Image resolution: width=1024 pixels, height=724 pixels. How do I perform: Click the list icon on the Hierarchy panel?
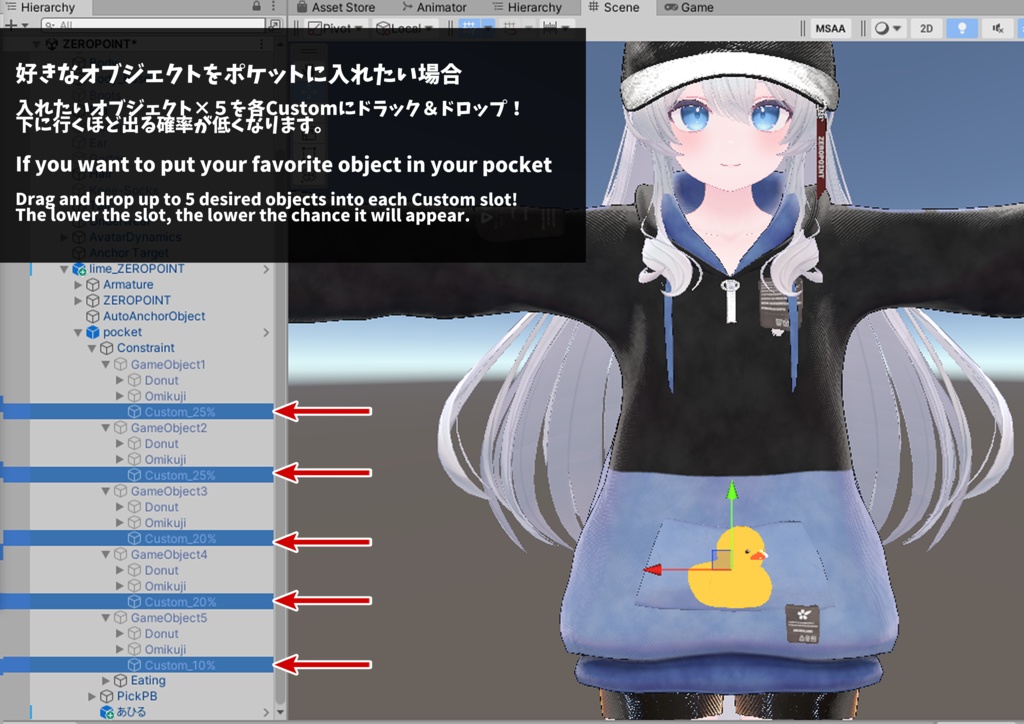[12, 7]
